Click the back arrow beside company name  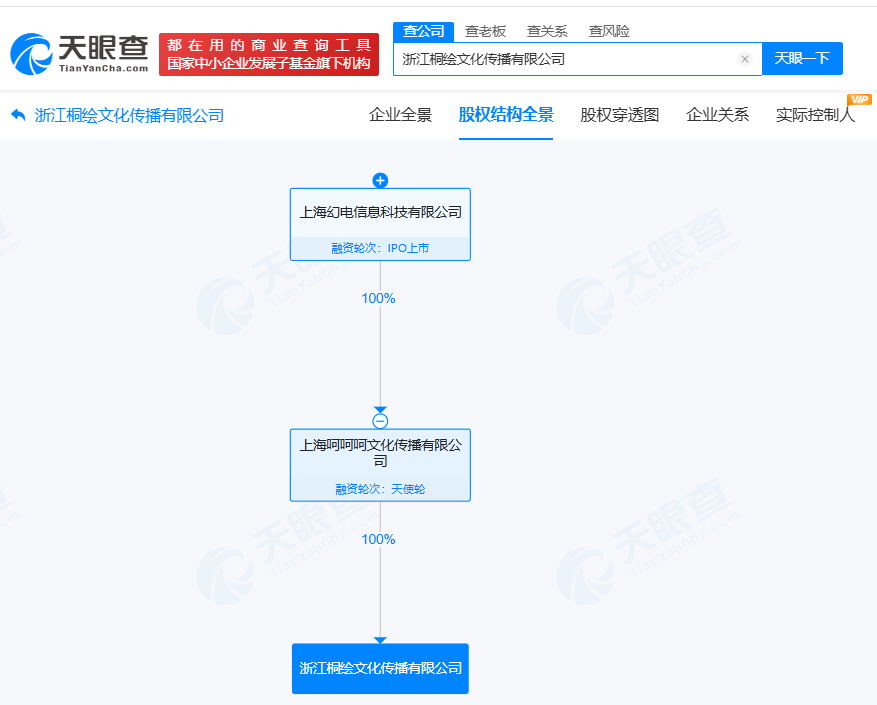pyautogui.click(x=18, y=115)
